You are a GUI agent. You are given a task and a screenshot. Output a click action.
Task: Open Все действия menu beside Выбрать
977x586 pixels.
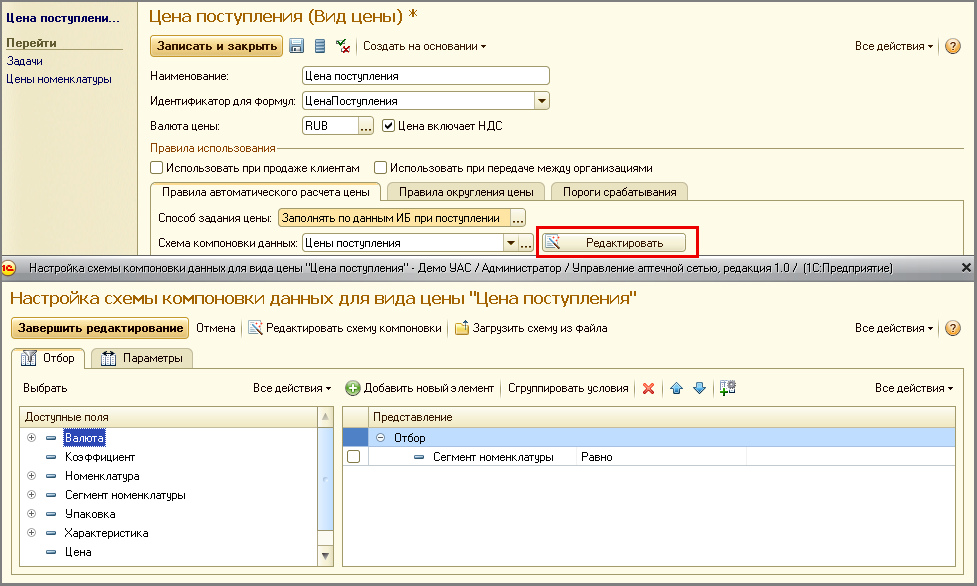tap(292, 388)
